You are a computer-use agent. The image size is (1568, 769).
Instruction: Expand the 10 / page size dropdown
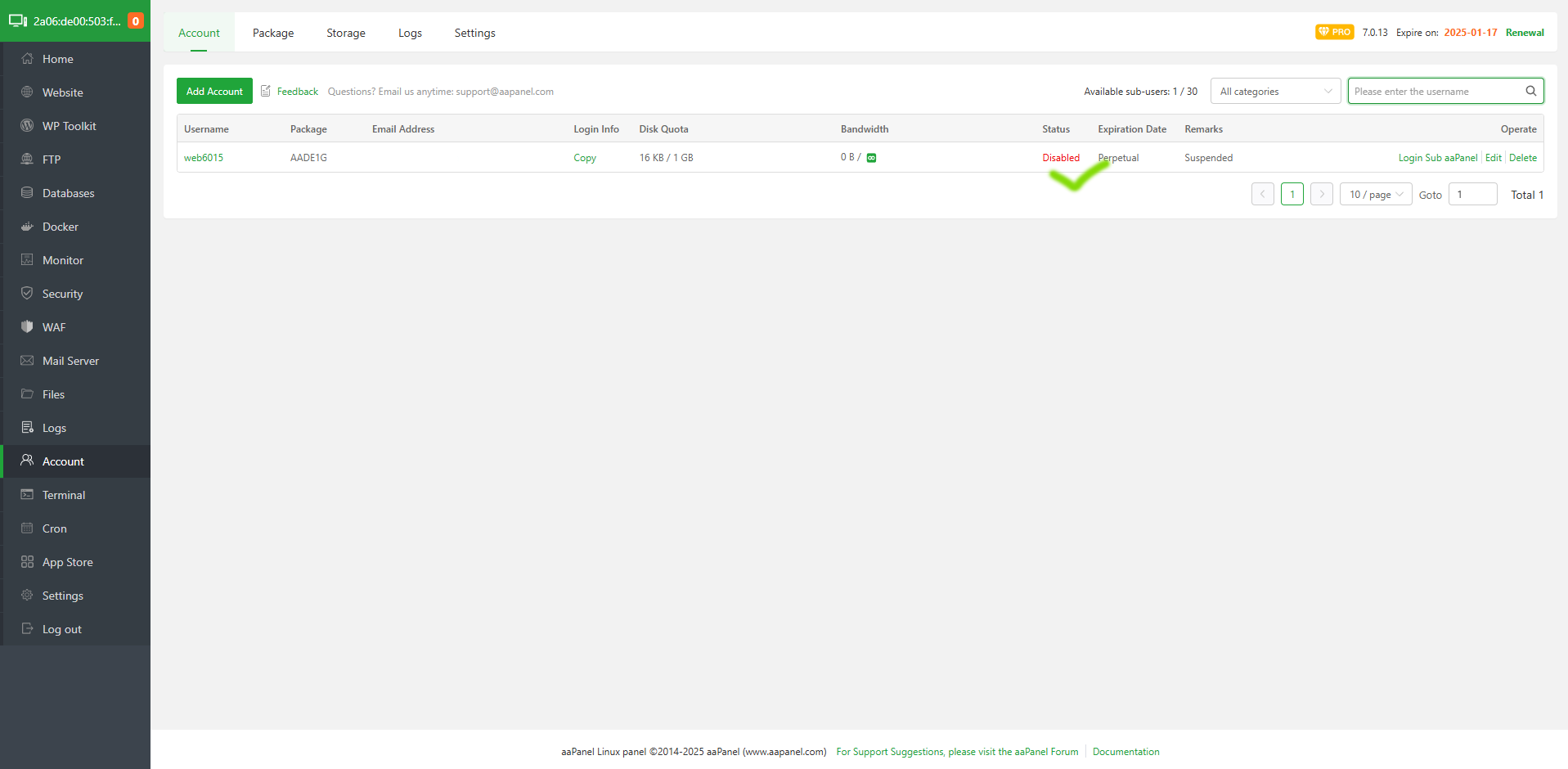point(1376,194)
